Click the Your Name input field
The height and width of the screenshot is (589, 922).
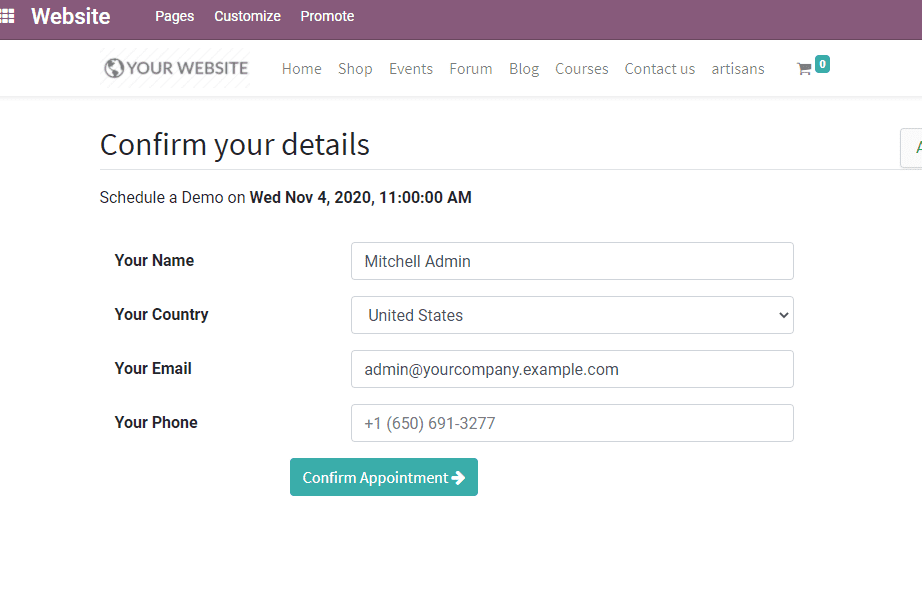click(x=572, y=261)
